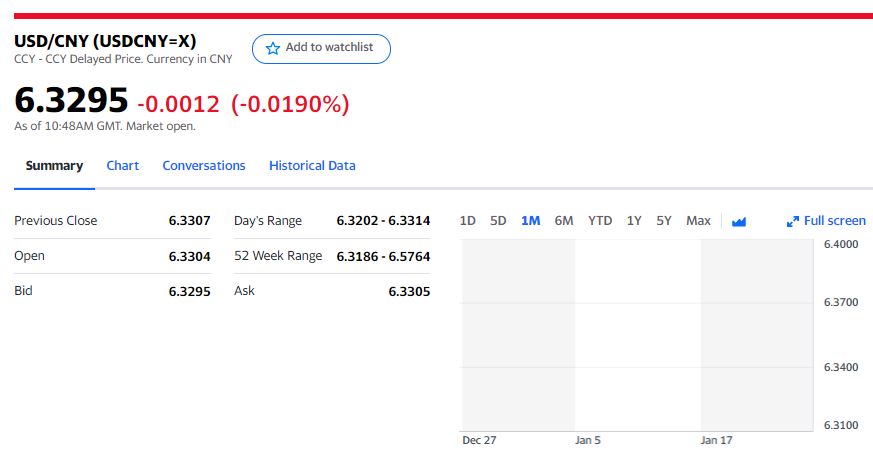Click the Jan 5 date on chart axis
Image resolution: width=873 pixels, height=457 pixels.
tap(588, 440)
